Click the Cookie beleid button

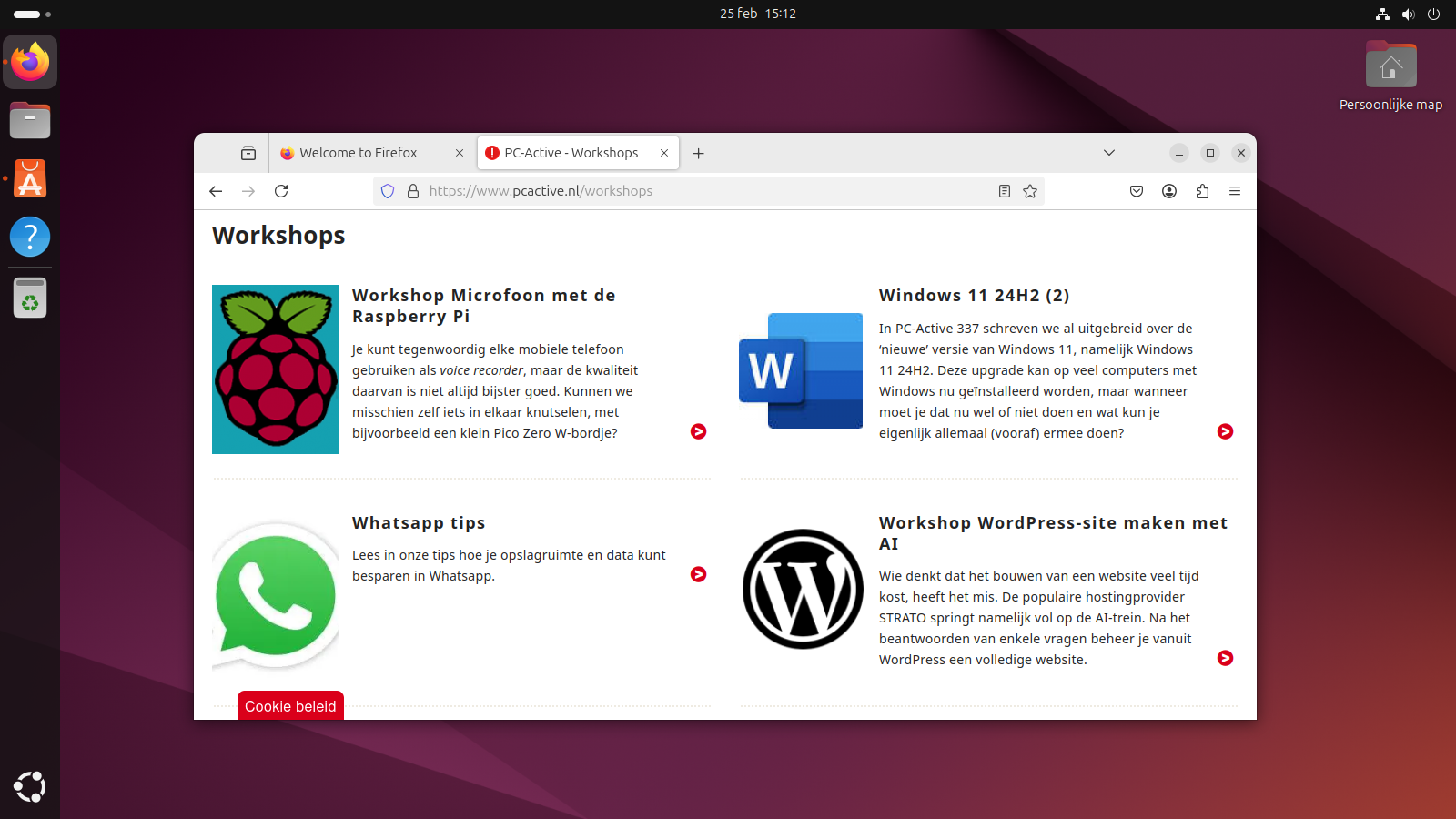289,705
